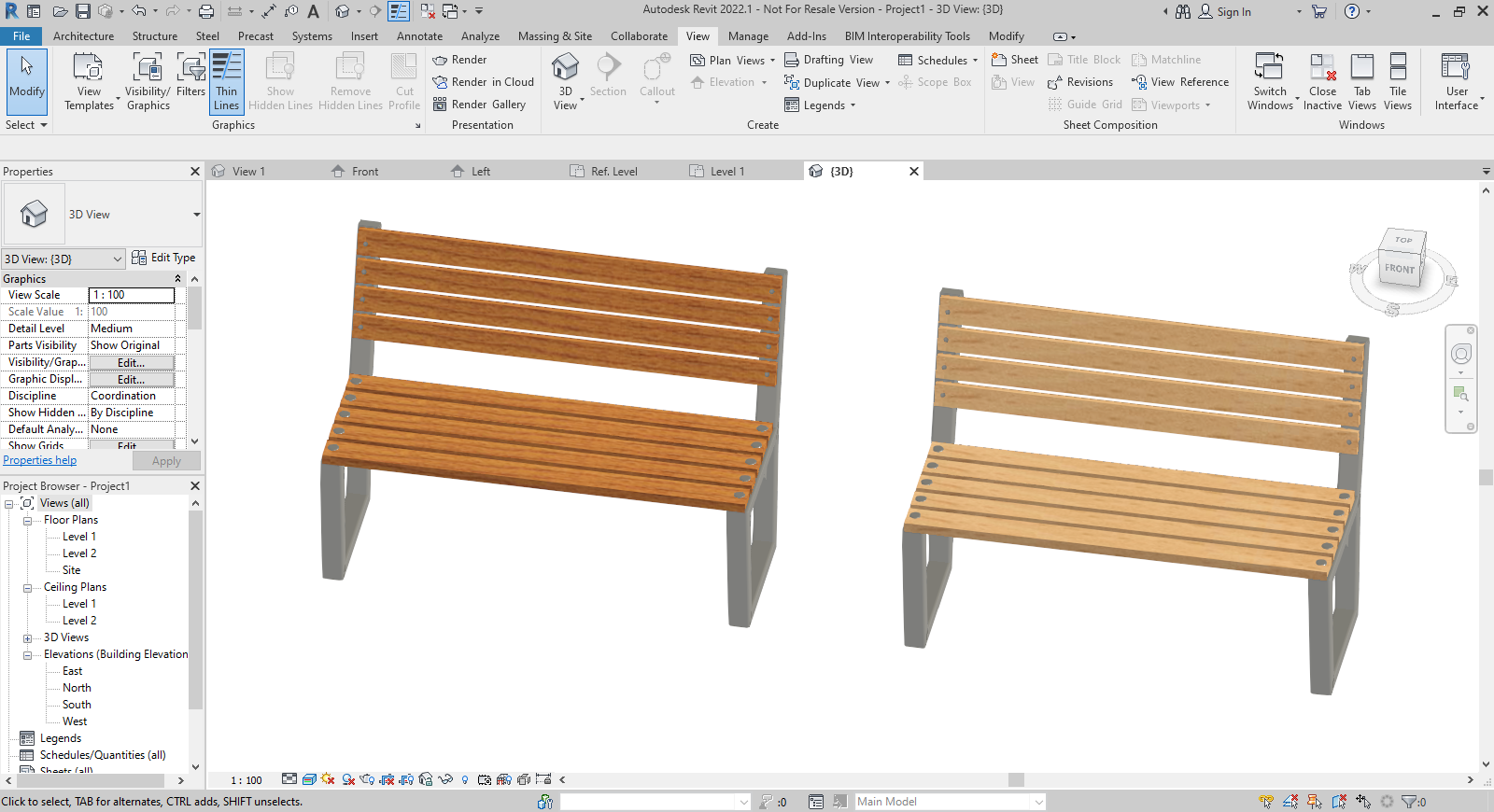The width and height of the screenshot is (1494, 812).
Task: Toggle Show Crop Region in view control bar
Action: tap(405, 779)
